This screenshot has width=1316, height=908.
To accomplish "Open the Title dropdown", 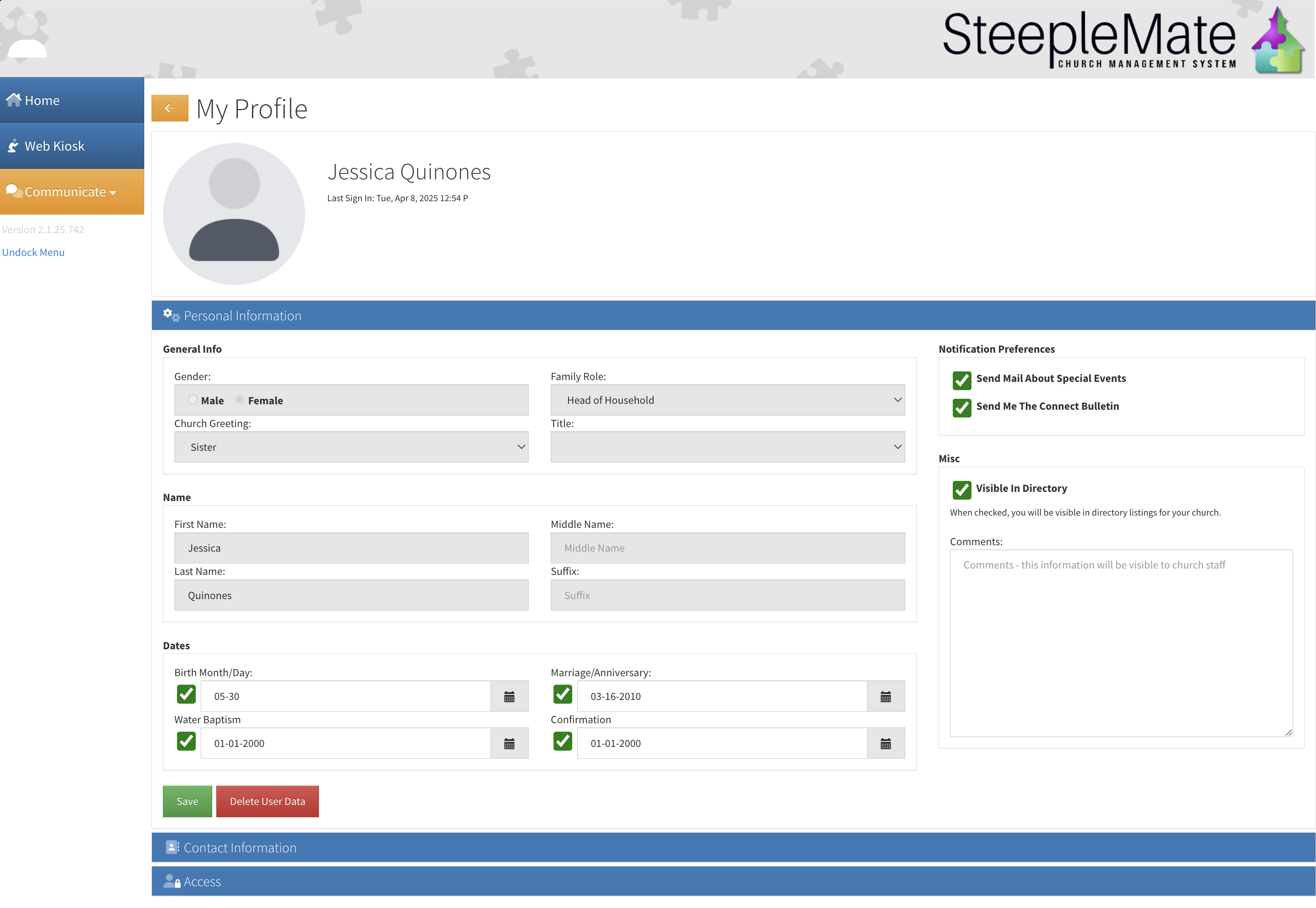I will tap(728, 447).
